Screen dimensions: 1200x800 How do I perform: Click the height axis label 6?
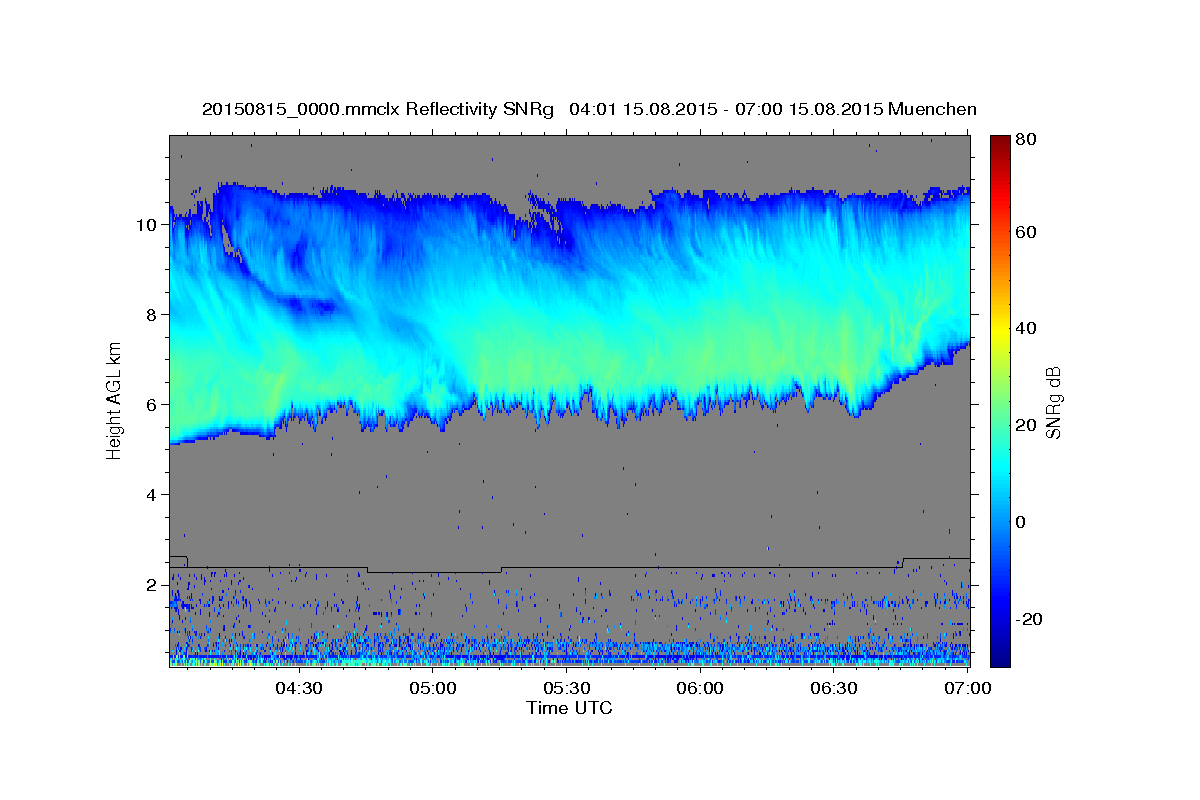153,404
